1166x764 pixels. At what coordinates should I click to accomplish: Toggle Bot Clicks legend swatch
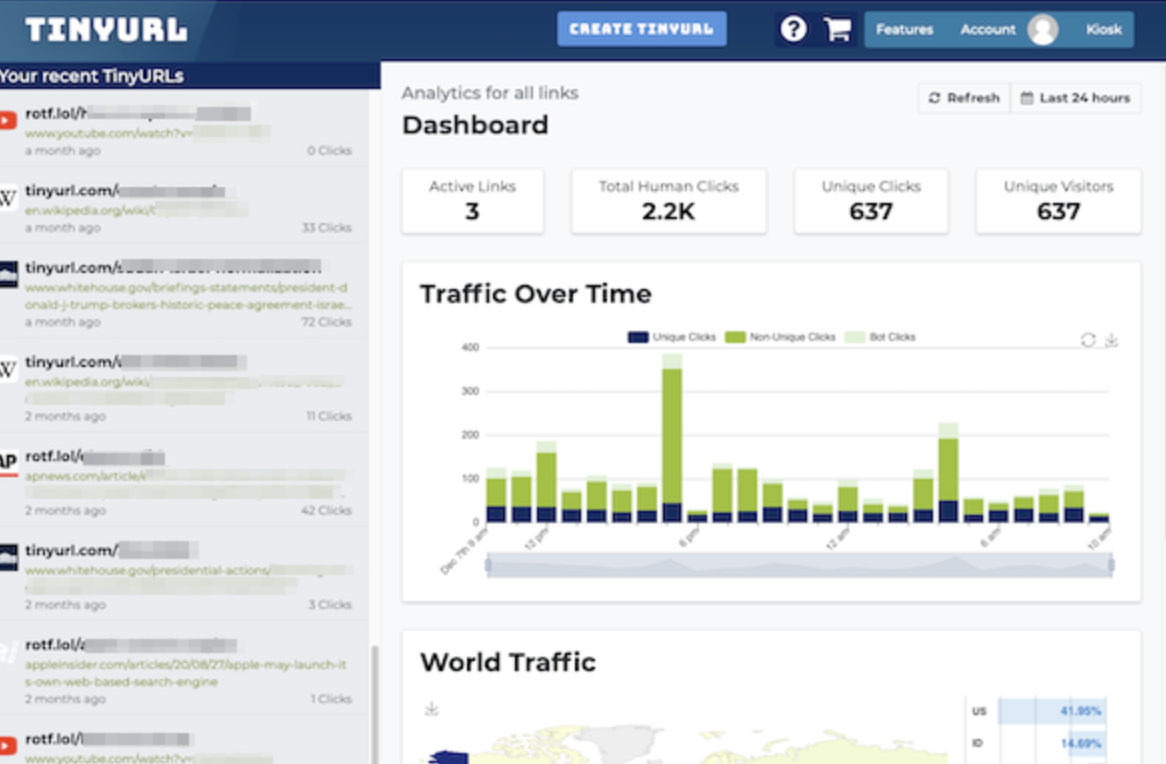pos(855,337)
